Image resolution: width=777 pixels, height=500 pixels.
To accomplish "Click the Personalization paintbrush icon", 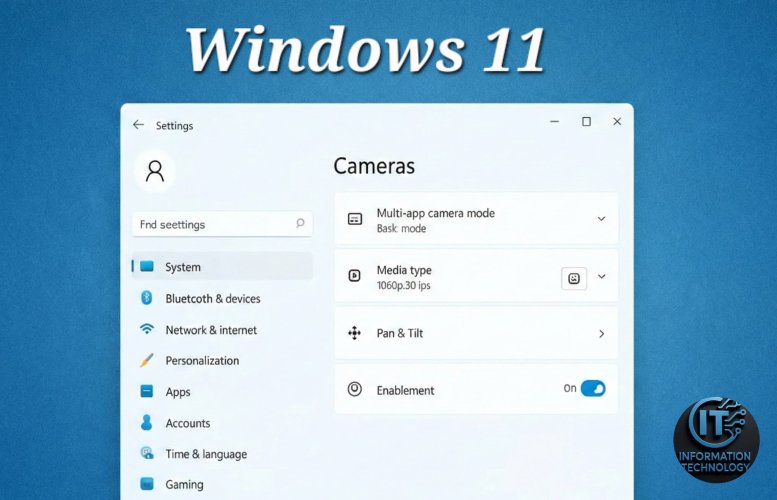I will [147, 360].
